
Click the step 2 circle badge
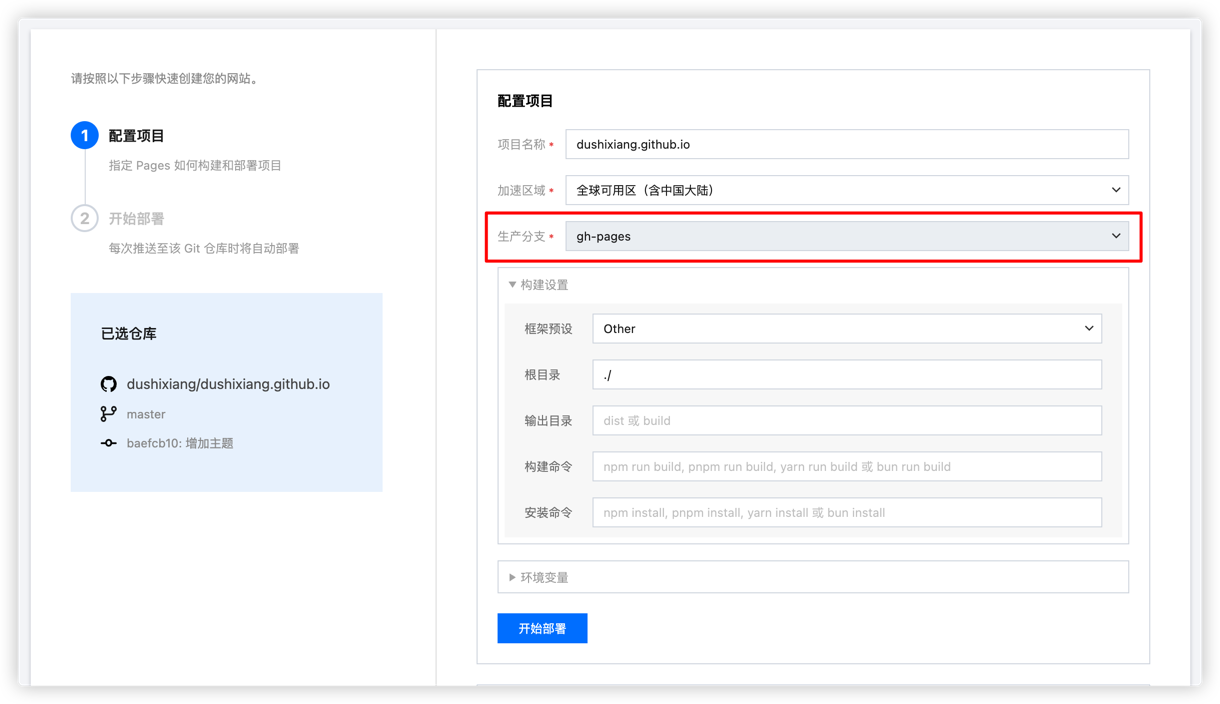(84, 218)
